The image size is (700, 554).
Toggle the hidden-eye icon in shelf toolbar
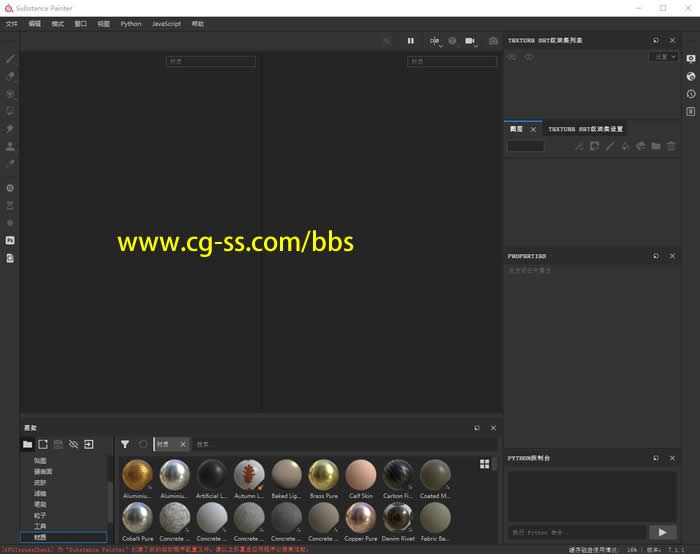73,444
